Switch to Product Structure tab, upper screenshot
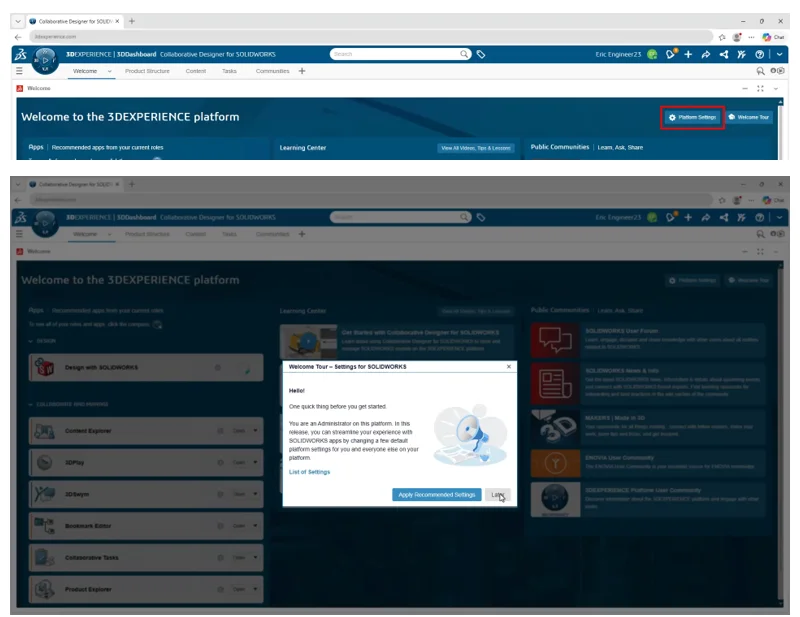 [x=147, y=71]
